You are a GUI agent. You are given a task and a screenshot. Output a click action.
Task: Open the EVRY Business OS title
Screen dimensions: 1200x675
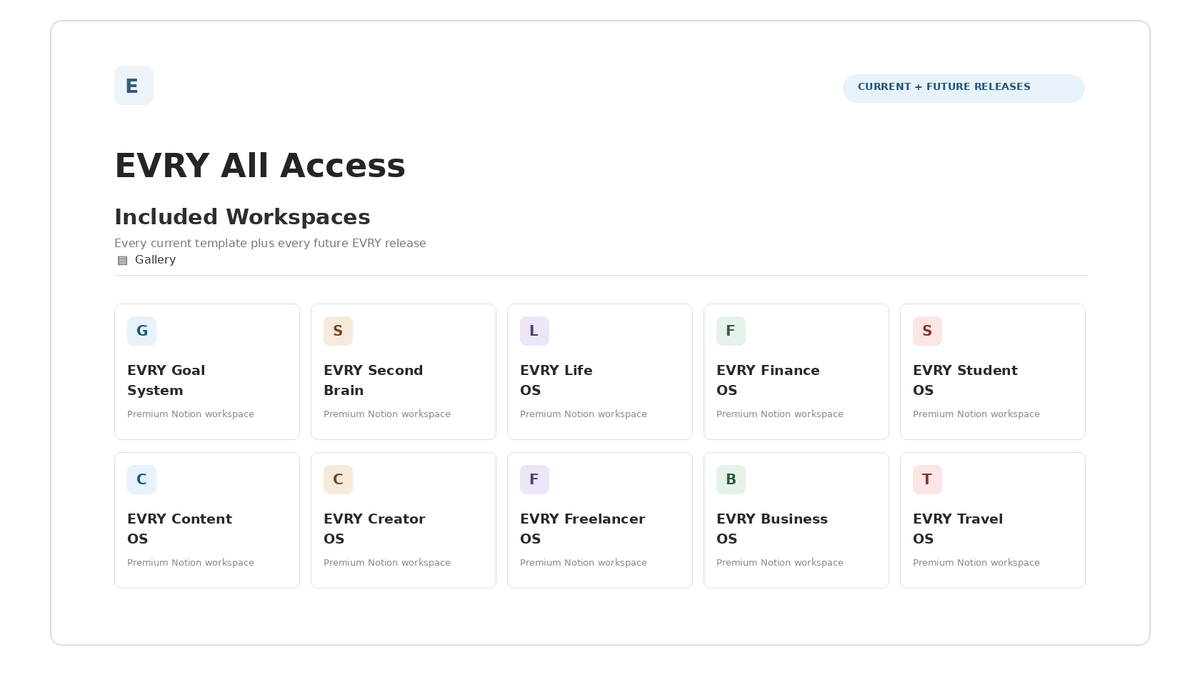(x=772, y=529)
